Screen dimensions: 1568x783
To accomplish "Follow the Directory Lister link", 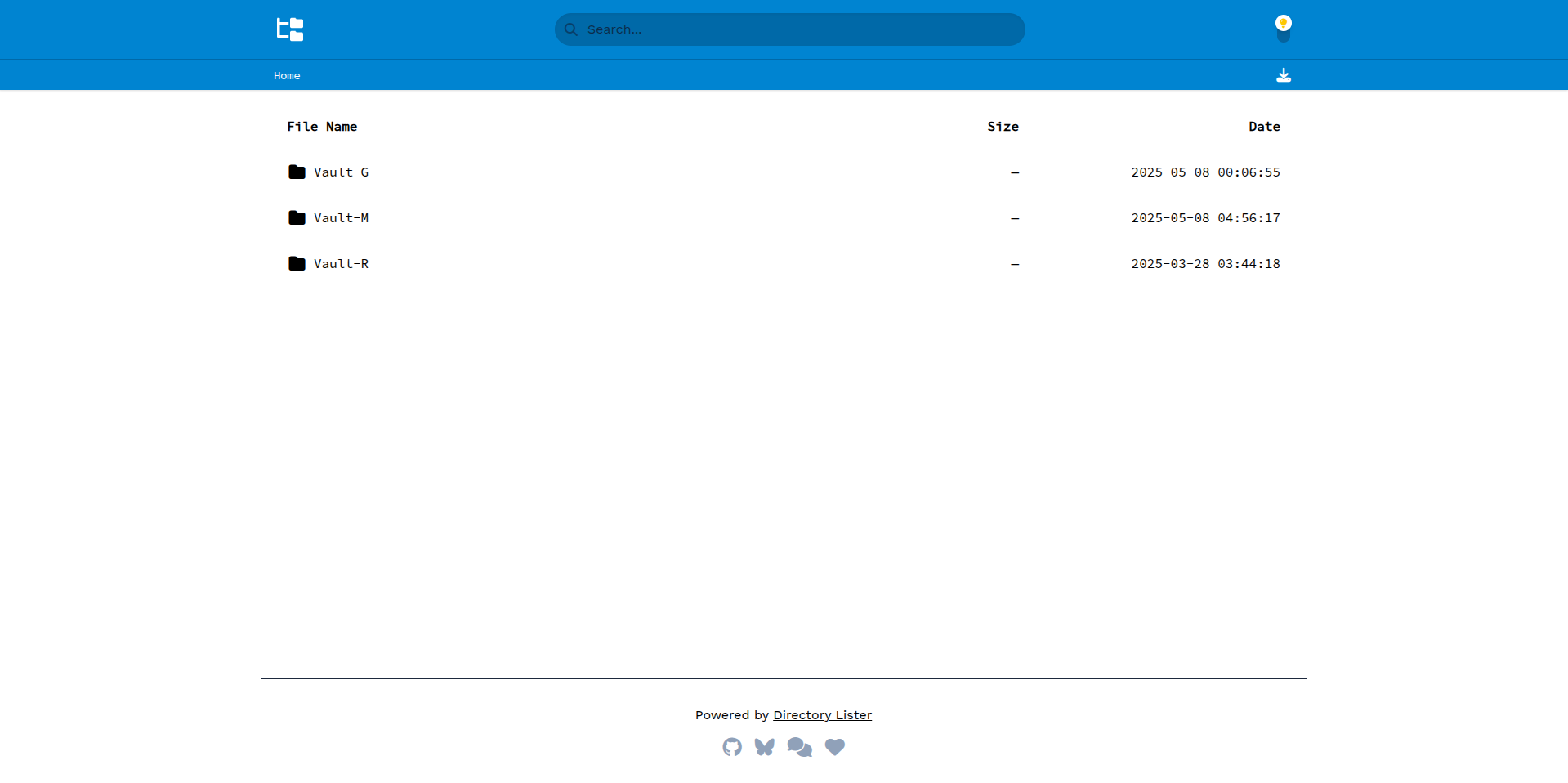I will pyautogui.click(x=822, y=715).
